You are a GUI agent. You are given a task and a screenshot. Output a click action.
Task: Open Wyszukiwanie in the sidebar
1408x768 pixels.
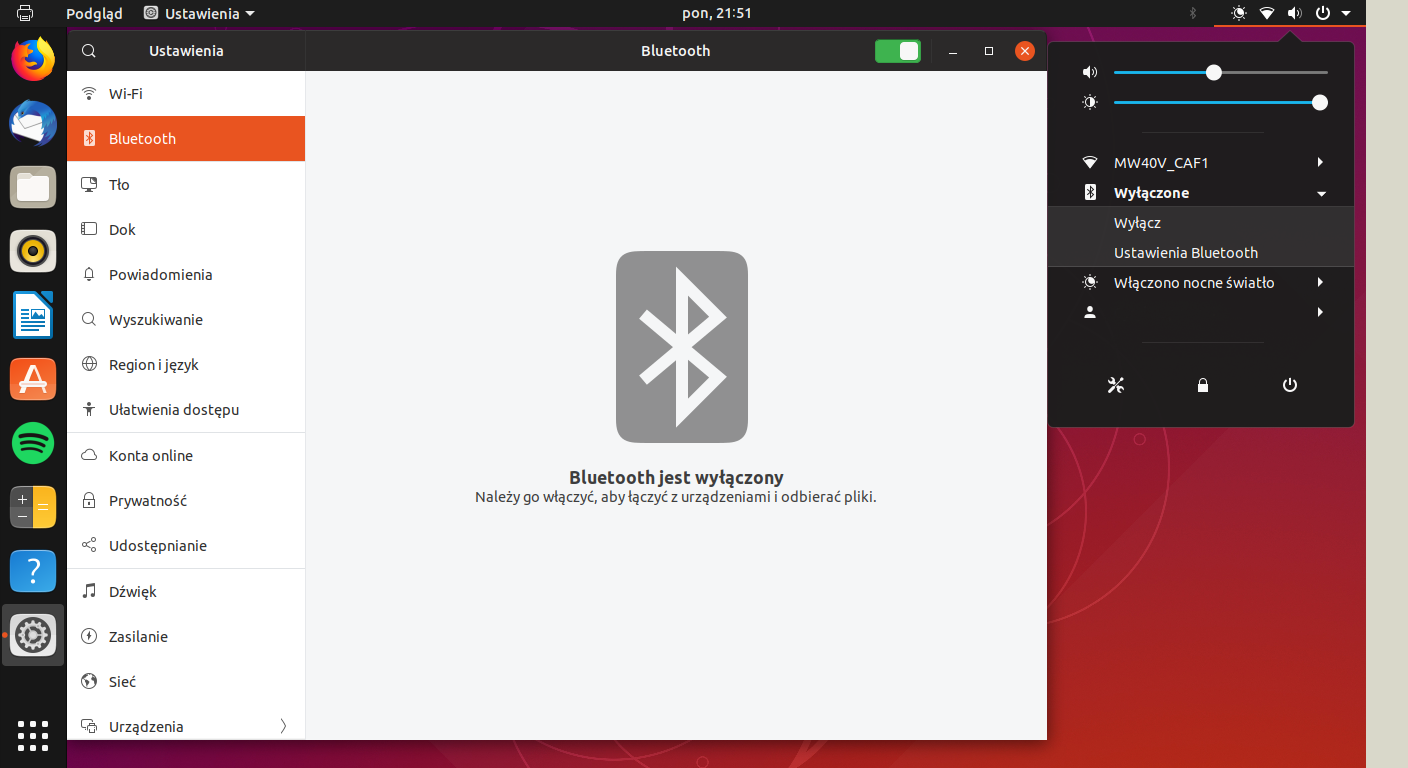[x=186, y=319]
